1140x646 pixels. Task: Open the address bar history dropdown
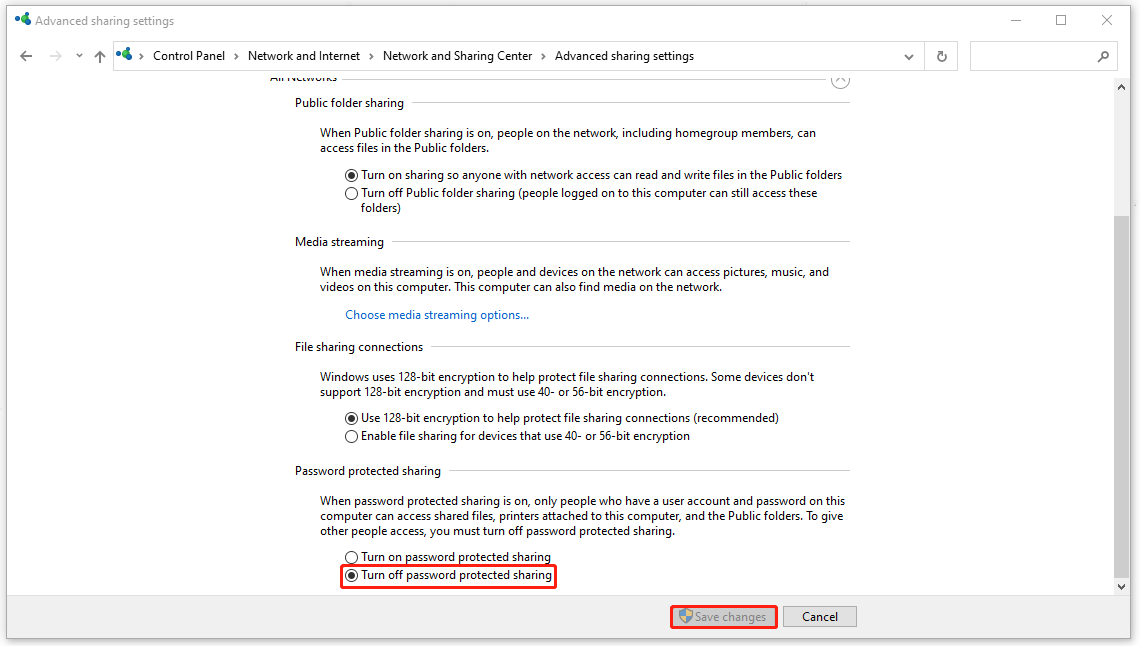[908, 56]
